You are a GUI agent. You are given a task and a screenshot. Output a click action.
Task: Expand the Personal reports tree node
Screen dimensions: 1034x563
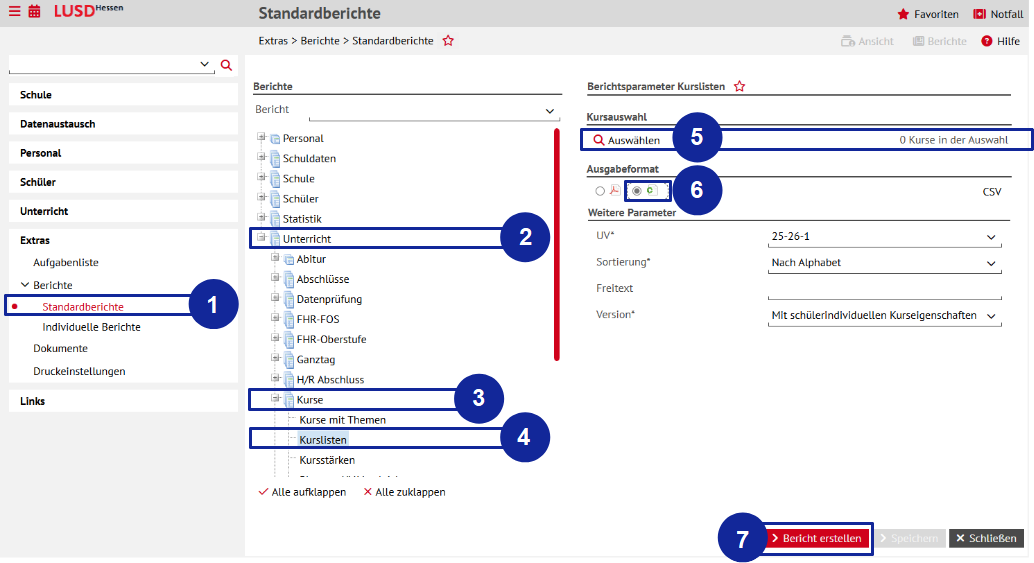point(262,138)
